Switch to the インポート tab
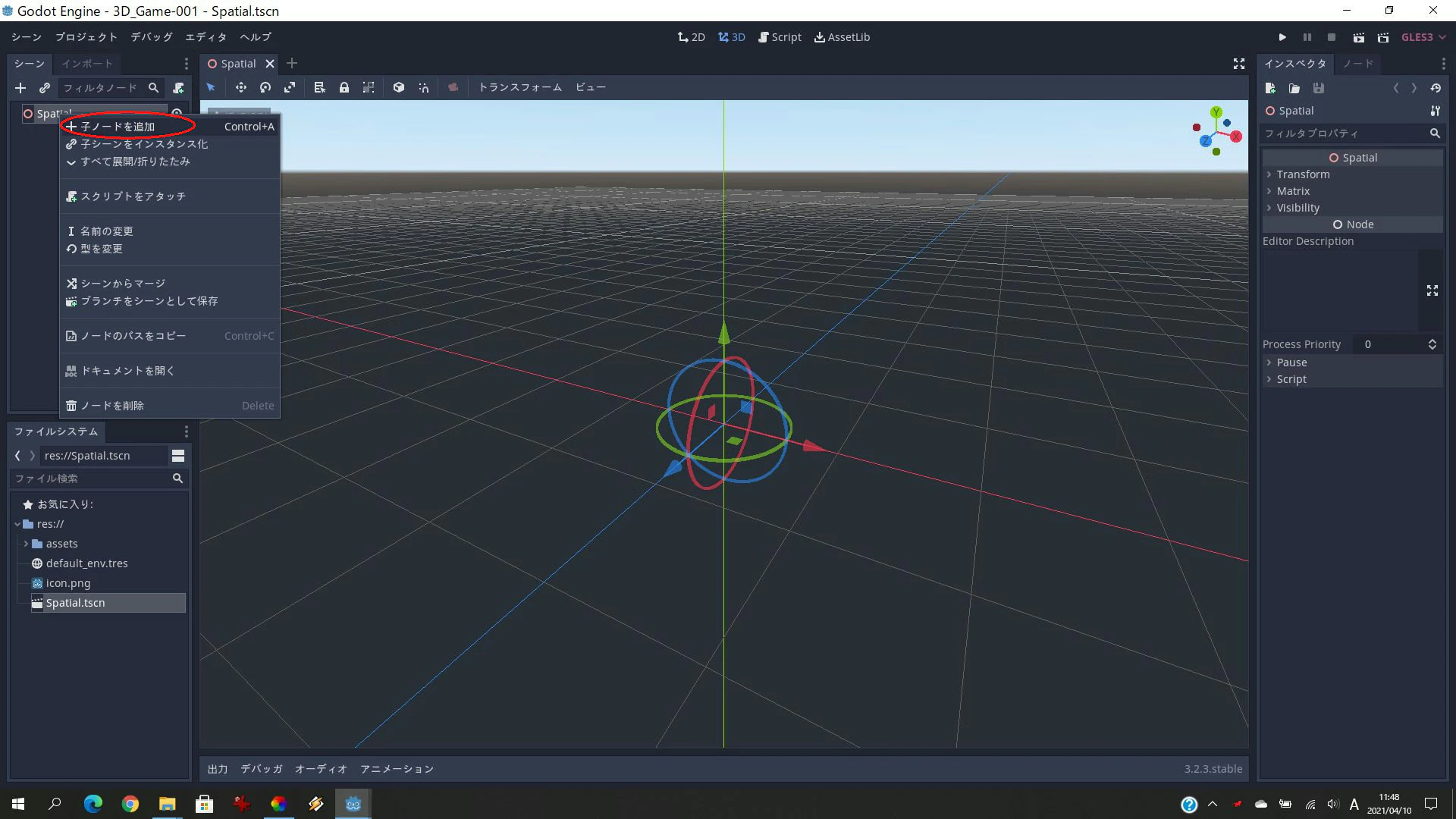 tap(87, 64)
